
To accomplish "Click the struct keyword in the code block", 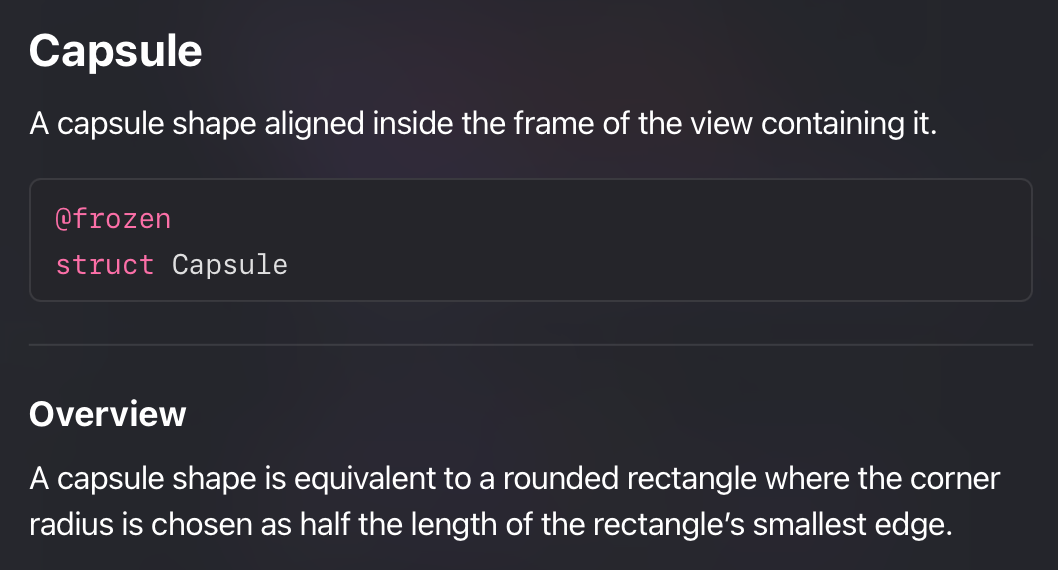I will pos(105,264).
